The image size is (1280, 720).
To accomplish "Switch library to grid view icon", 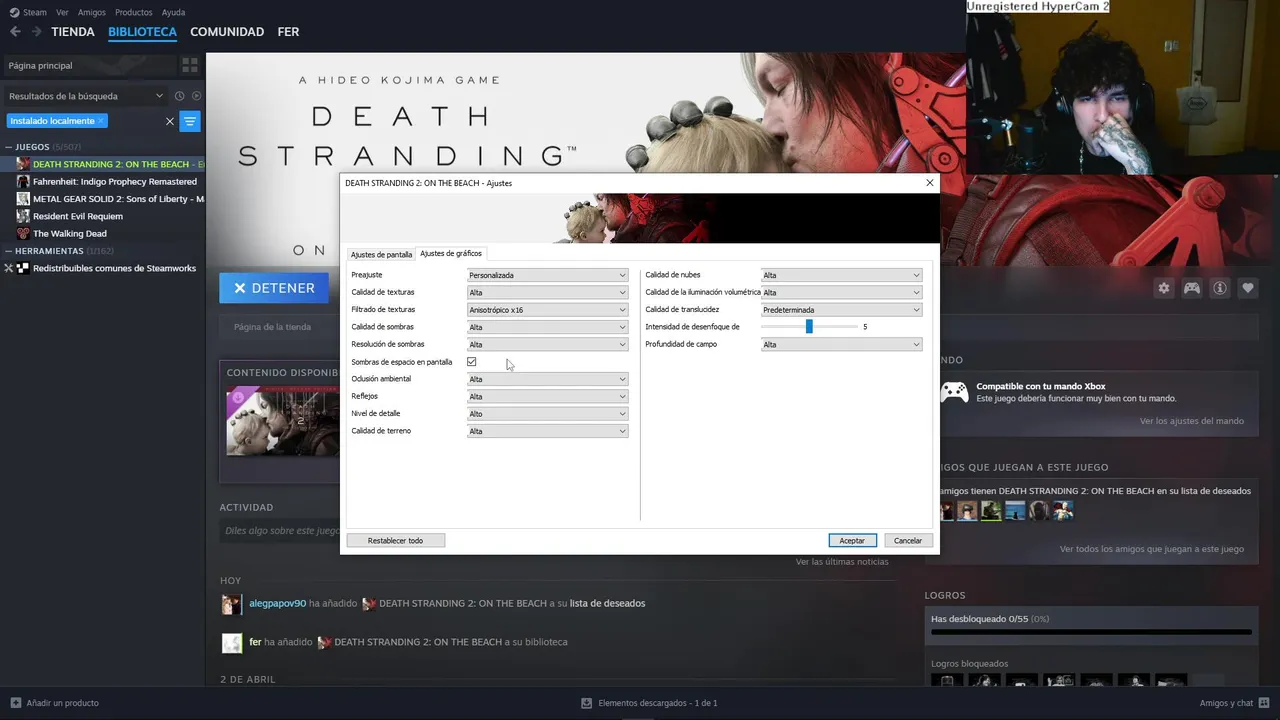I will coord(190,65).
